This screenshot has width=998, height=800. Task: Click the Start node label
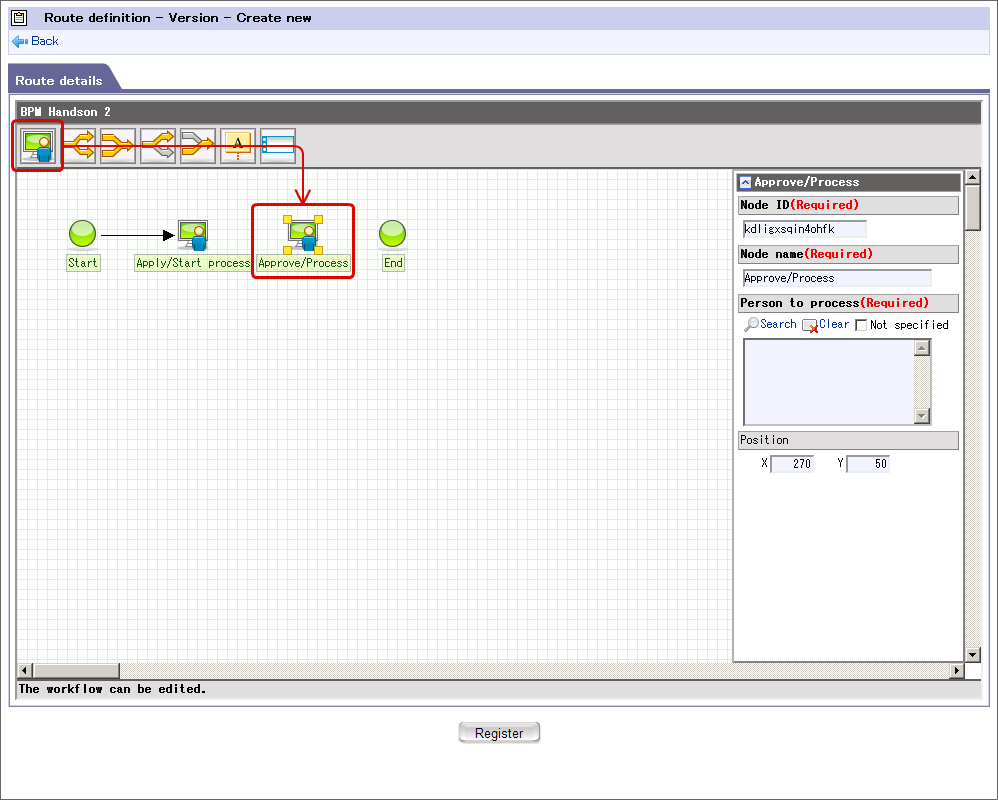(x=83, y=263)
